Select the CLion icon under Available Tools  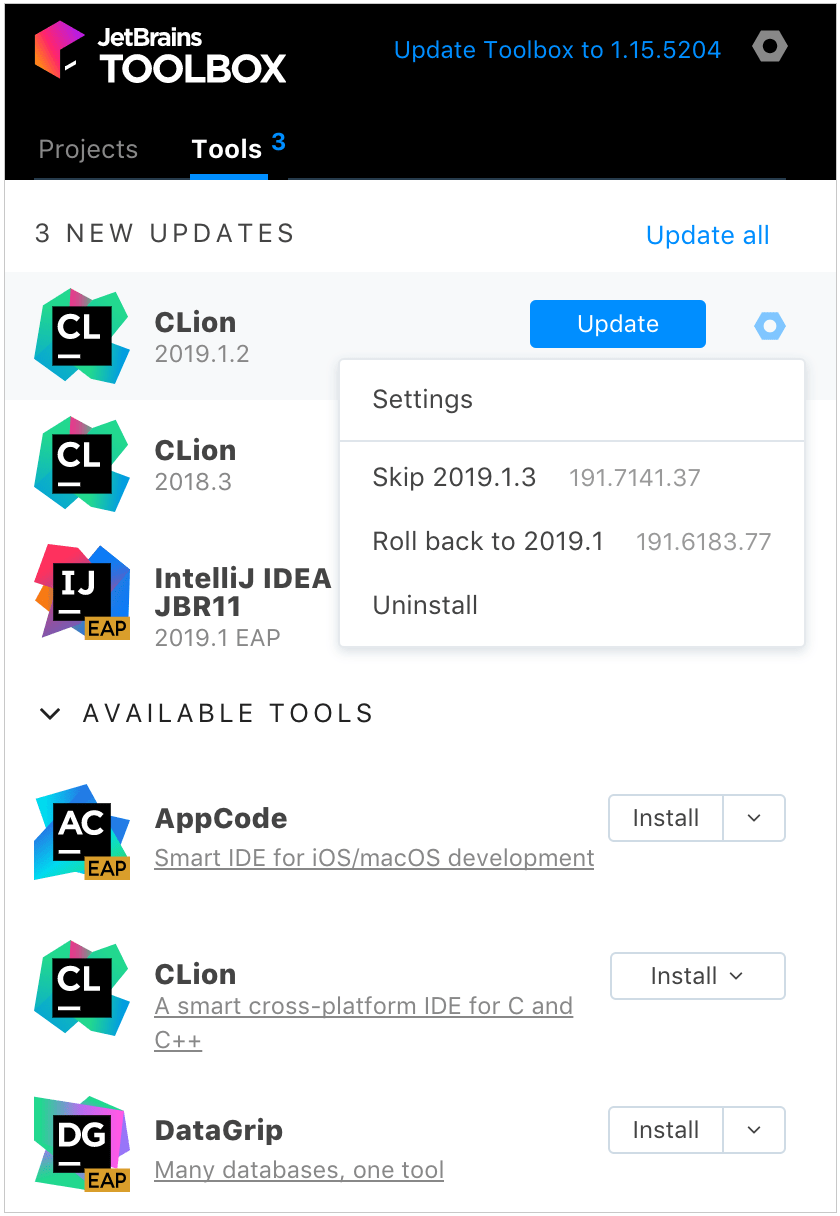coord(81,988)
